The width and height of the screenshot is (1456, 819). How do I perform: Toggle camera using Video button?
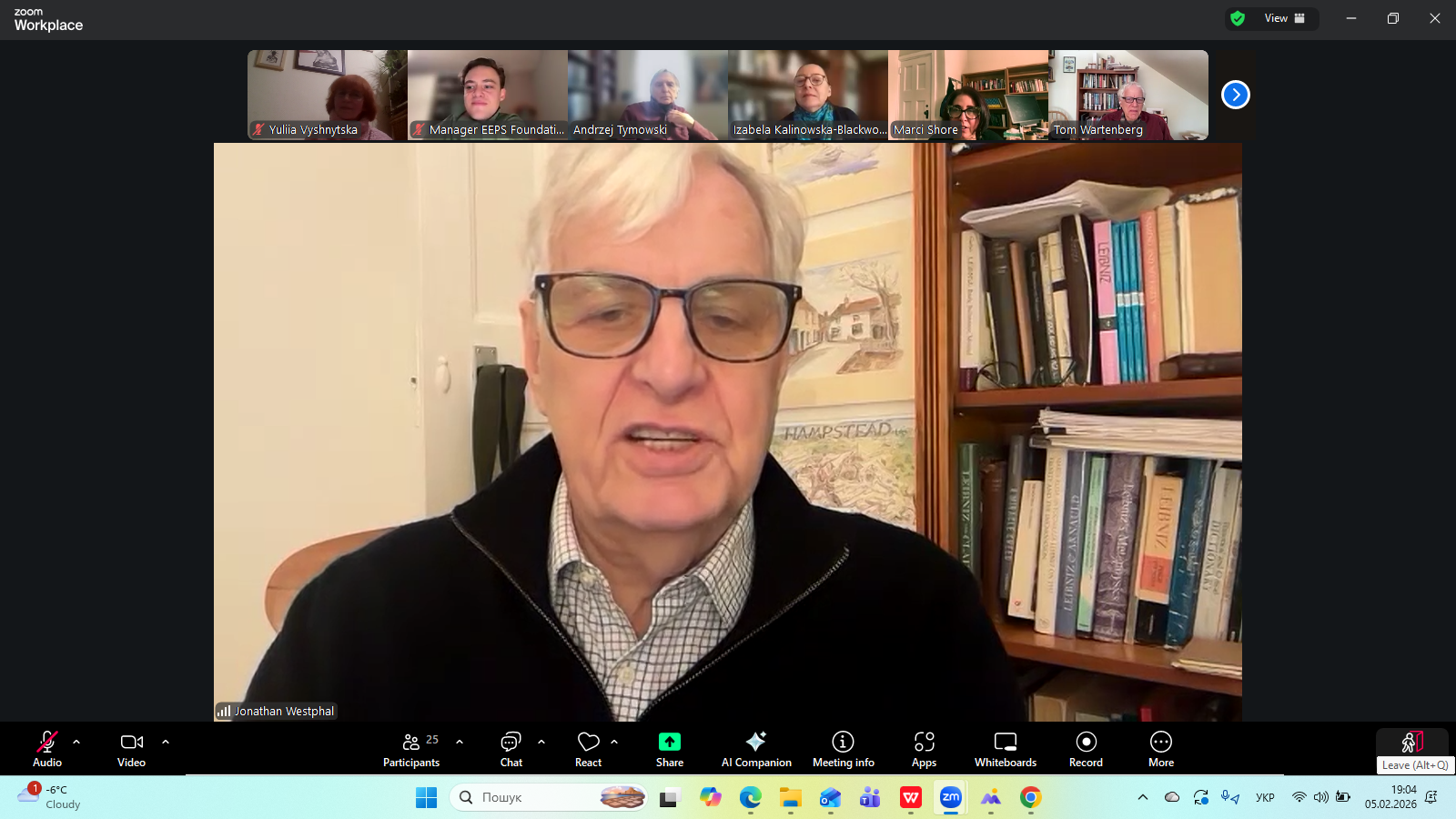point(131,749)
